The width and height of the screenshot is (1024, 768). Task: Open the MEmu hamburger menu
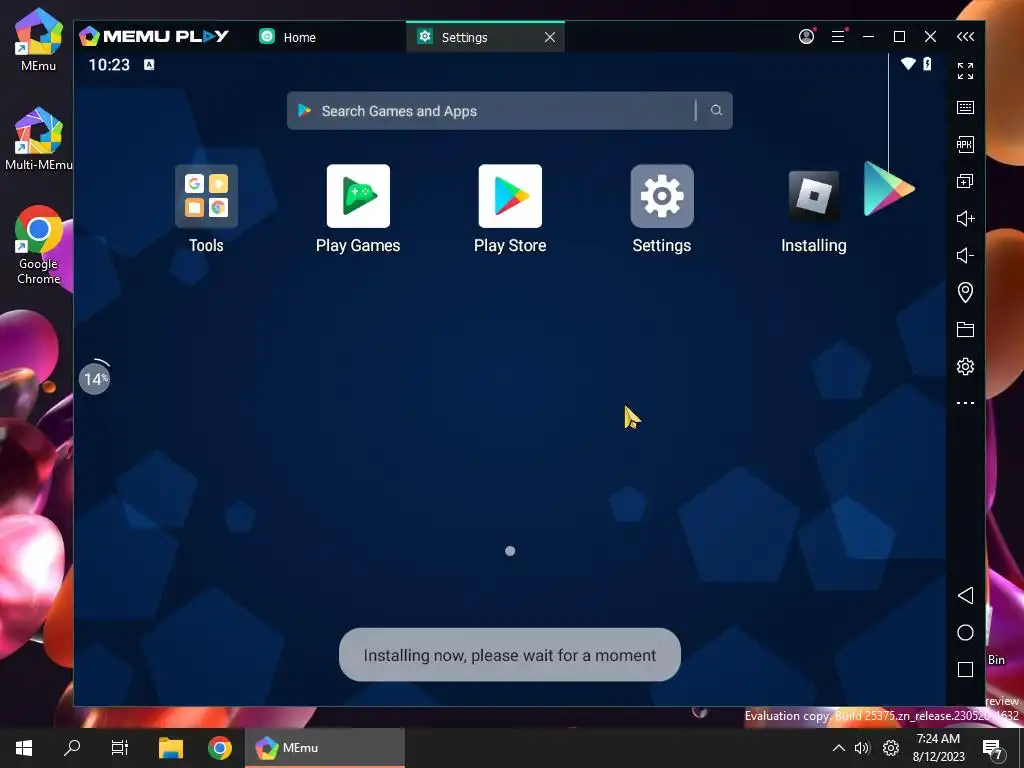(839, 37)
